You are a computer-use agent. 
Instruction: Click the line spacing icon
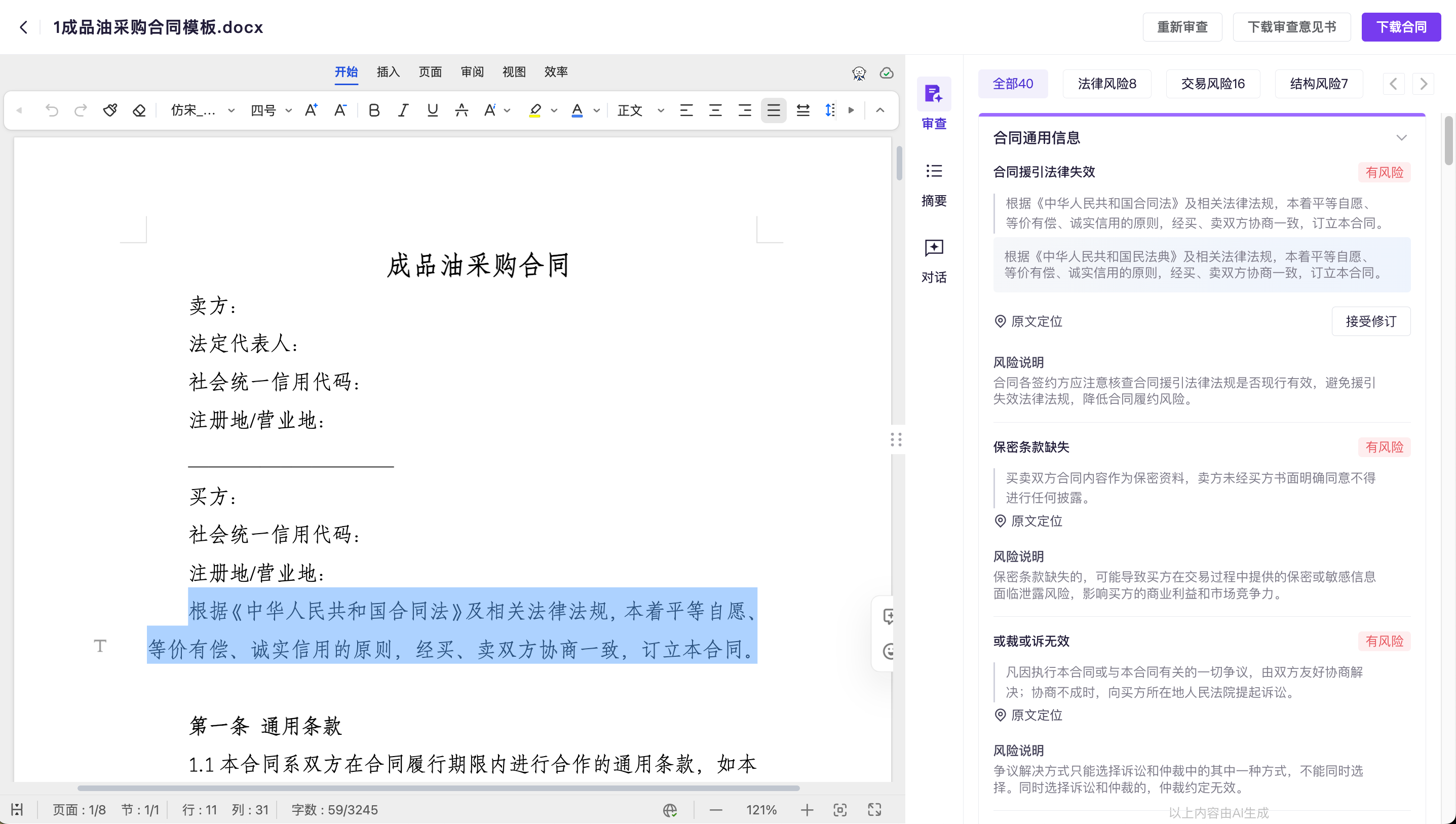pos(829,110)
